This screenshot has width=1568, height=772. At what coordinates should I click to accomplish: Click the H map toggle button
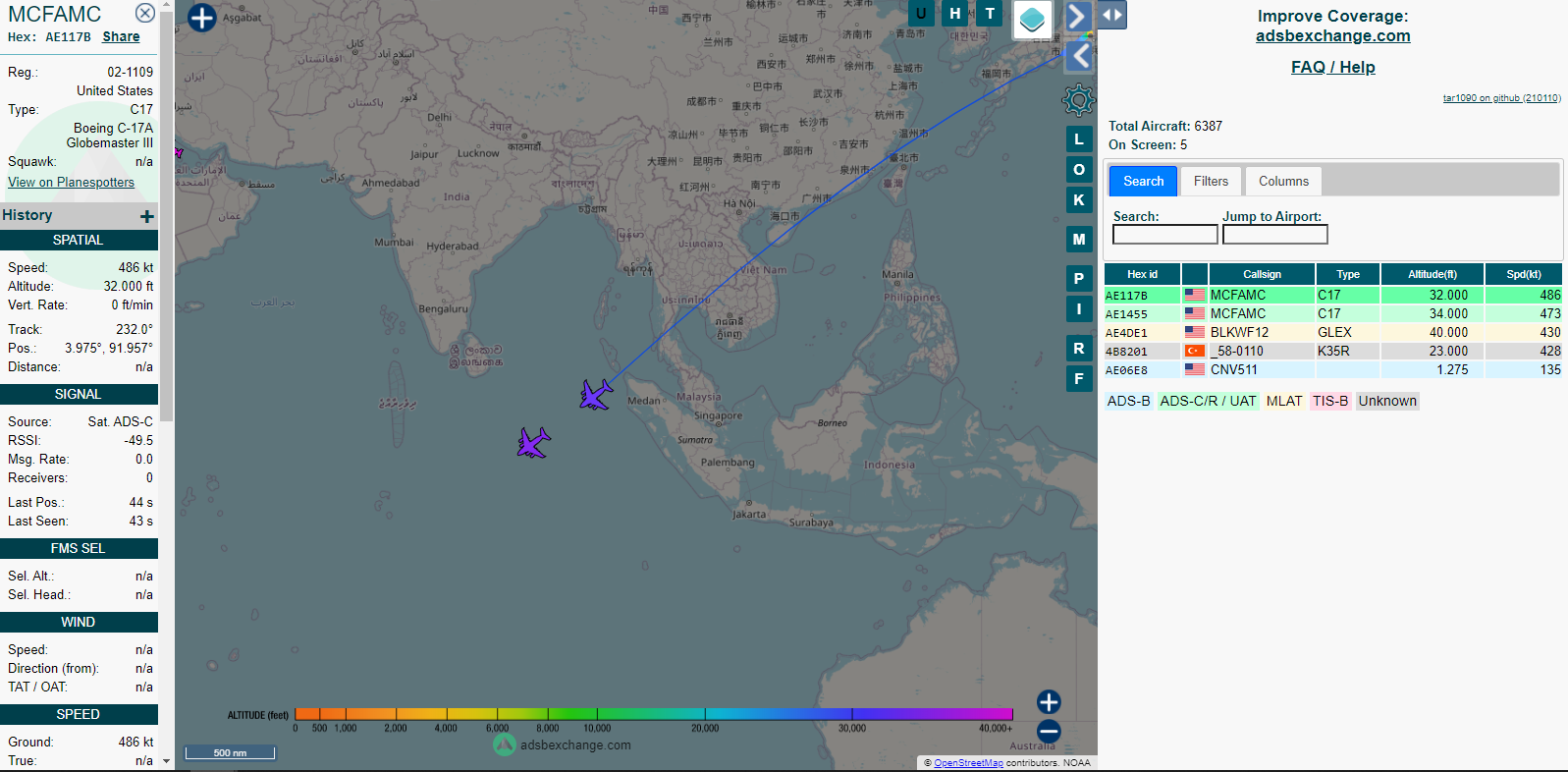click(955, 14)
